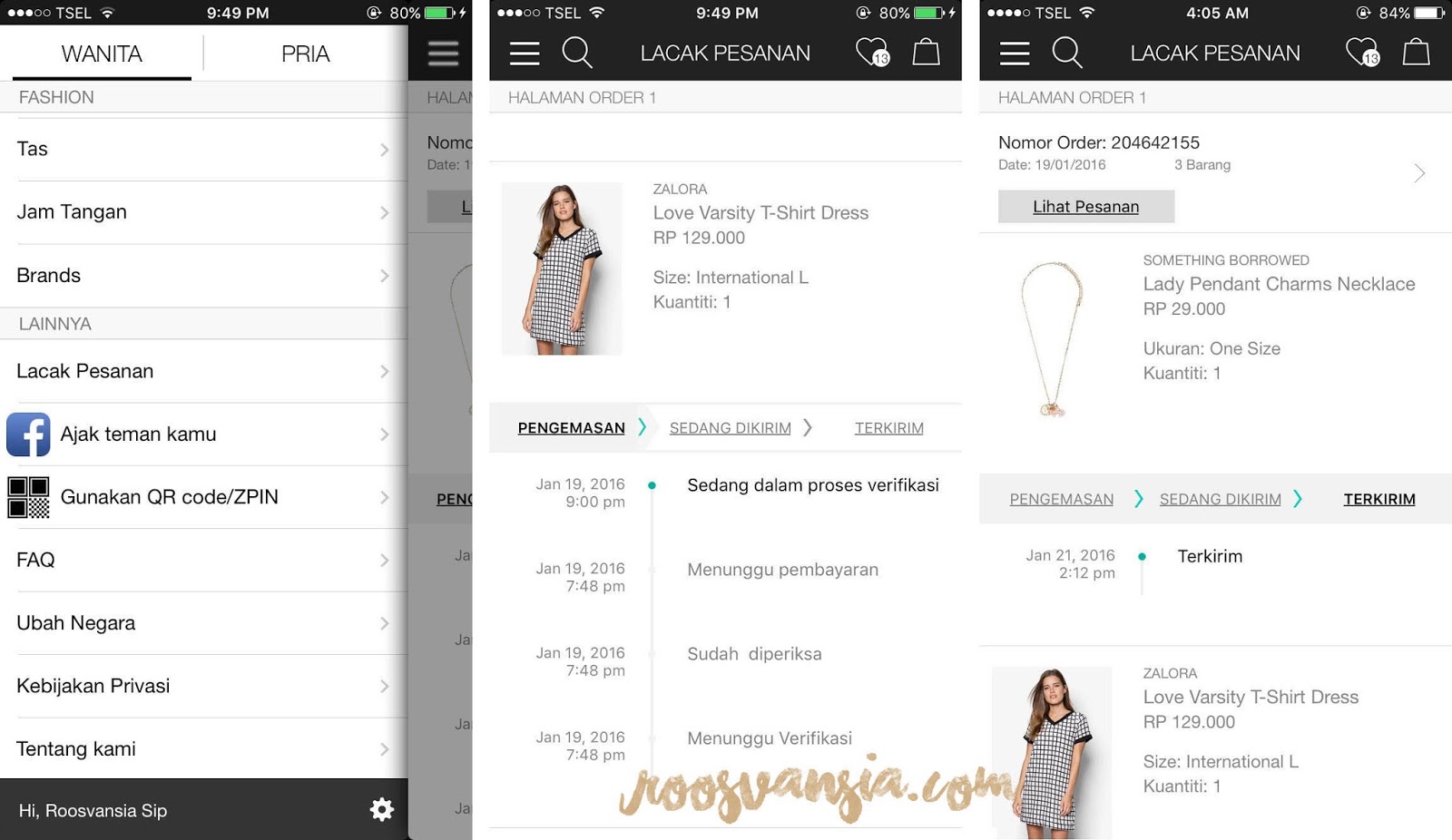
Task: Open settings gear beside Hi, Roosvansia Sip
Action: coord(382,809)
